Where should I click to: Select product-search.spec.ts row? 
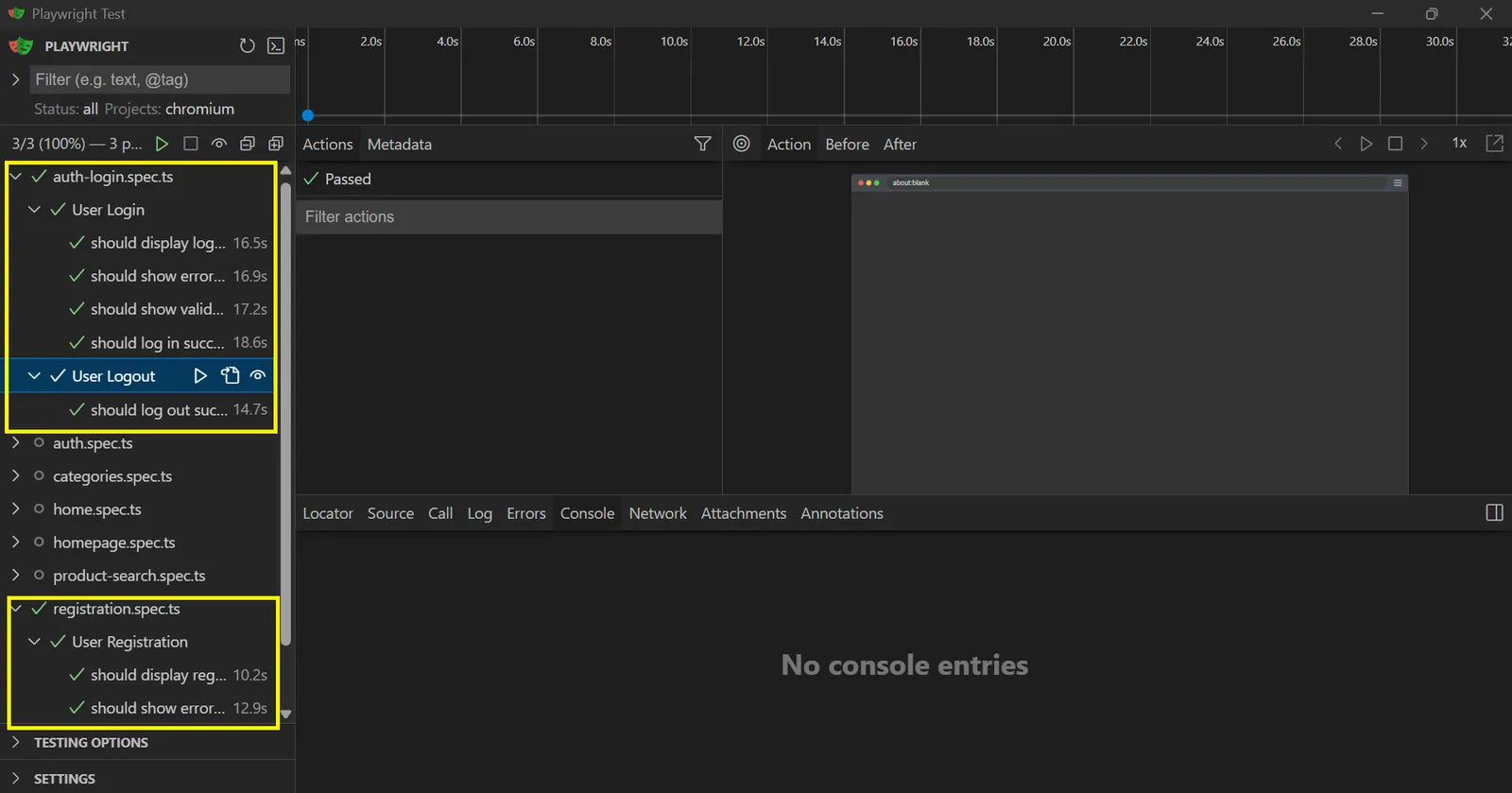coord(140,576)
